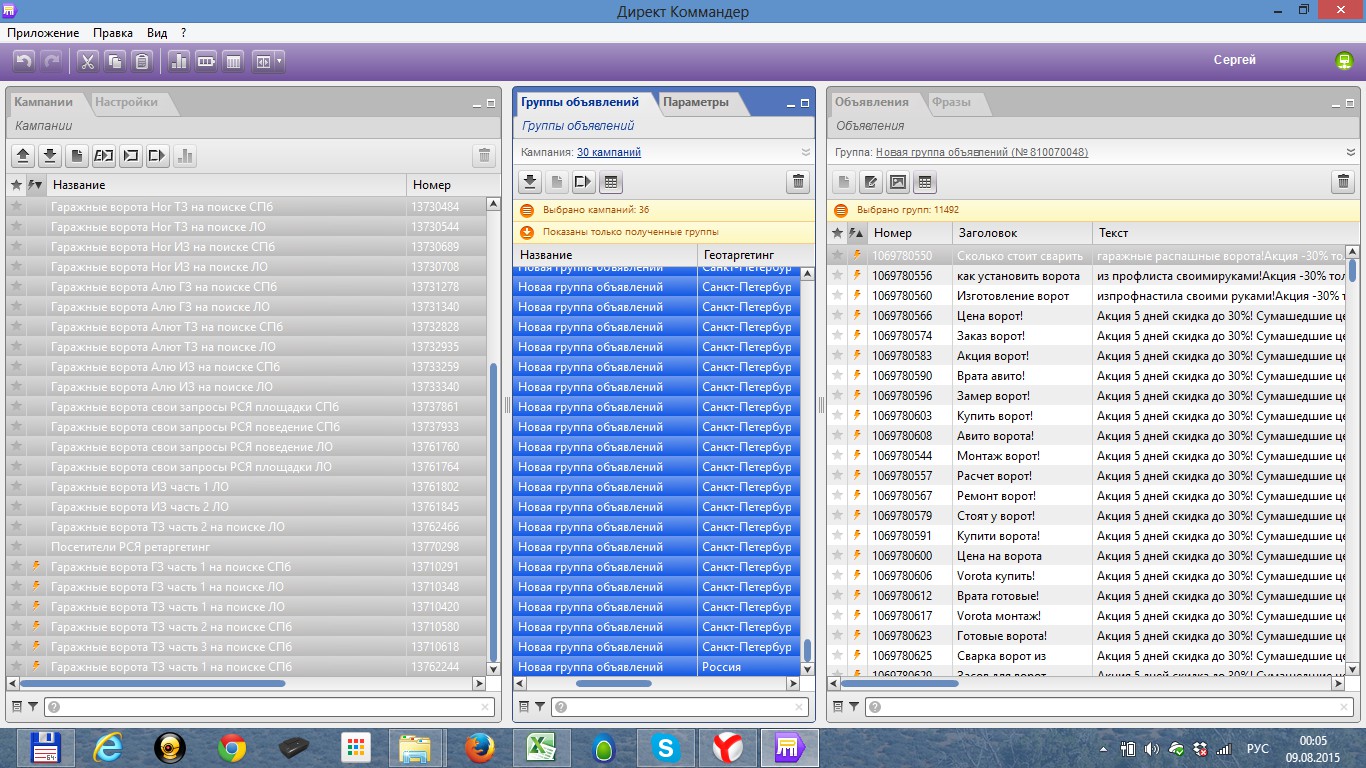The height and width of the screenshot is (768, 1366).
Task: Open grid table icon in Объявления toolbar
Action: [925, 182]
